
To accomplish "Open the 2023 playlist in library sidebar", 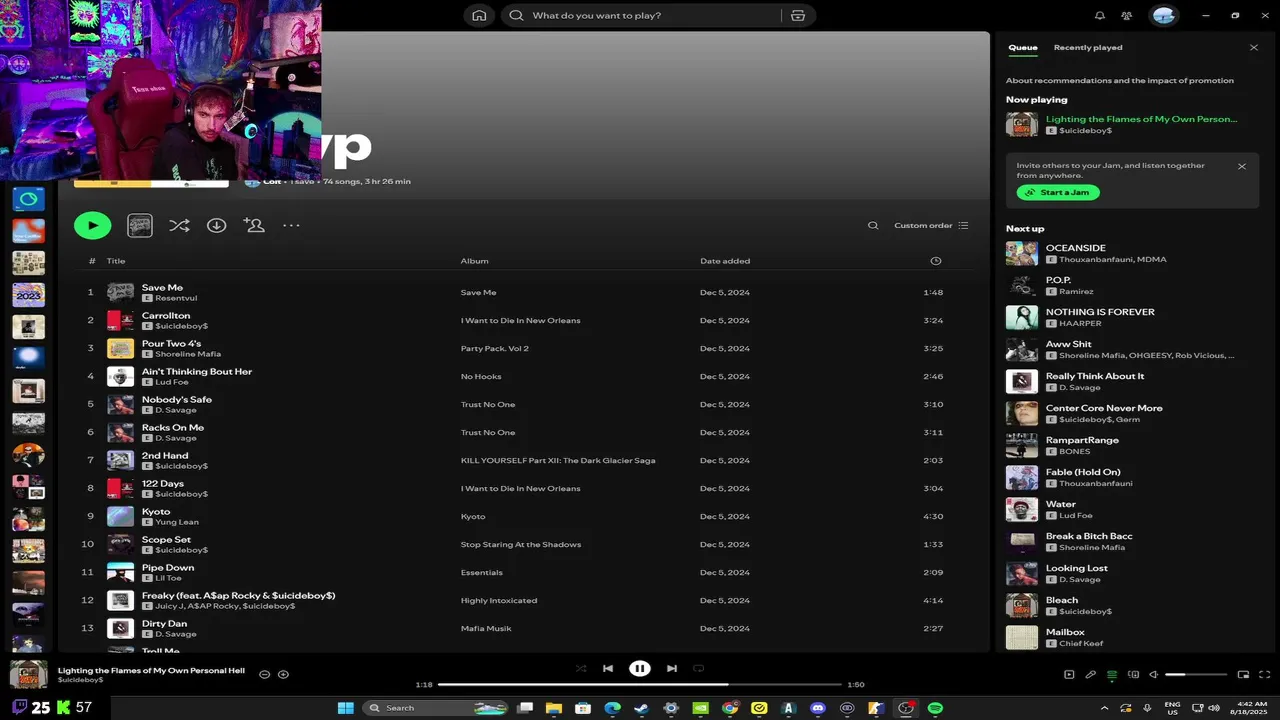I will (28, 295).
